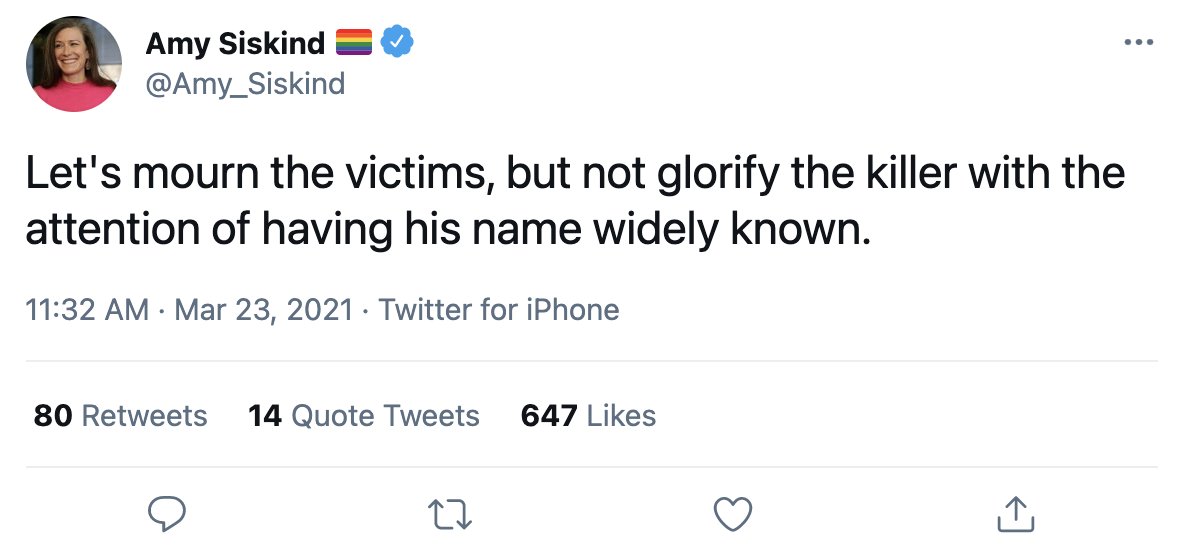Screen dimensions: 1186x558
Task: Click the Mar 23, 2021 date
Action: point(263,310)
